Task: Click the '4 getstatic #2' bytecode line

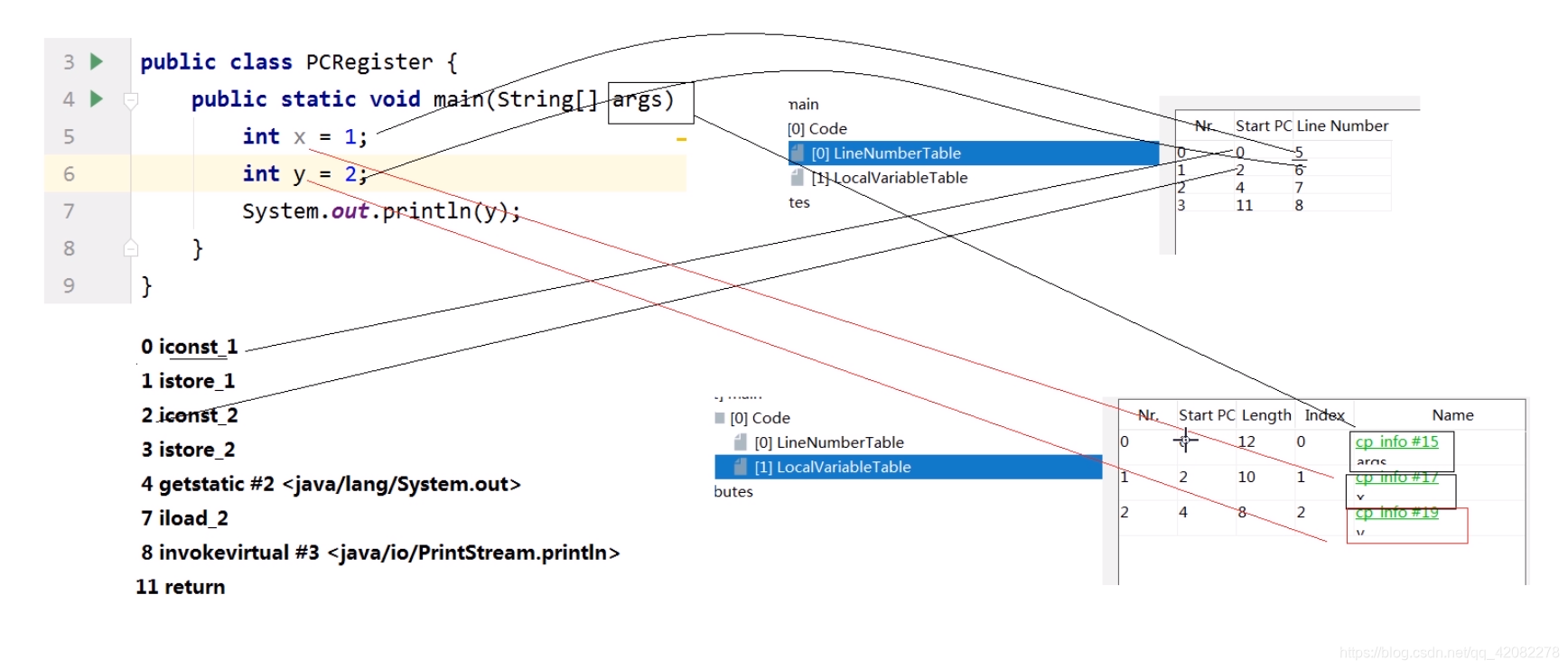Action: pyautogui.click(x=331, y=484)
